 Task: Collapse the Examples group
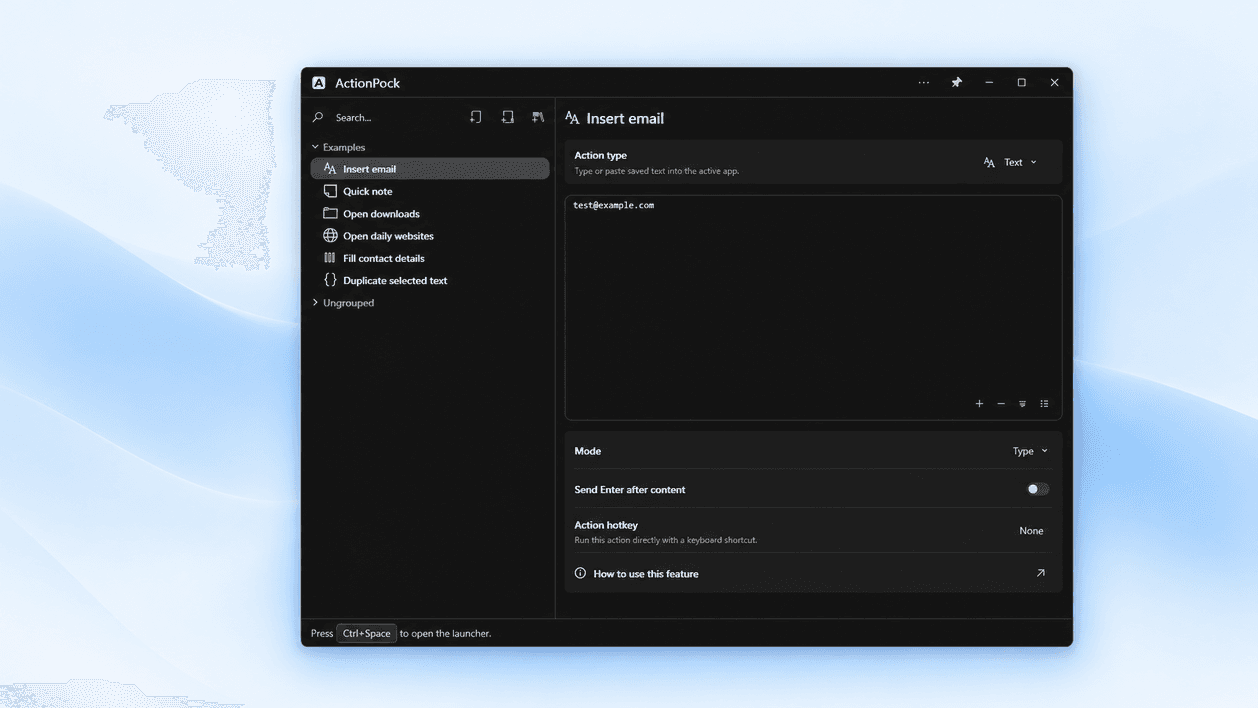315,147
